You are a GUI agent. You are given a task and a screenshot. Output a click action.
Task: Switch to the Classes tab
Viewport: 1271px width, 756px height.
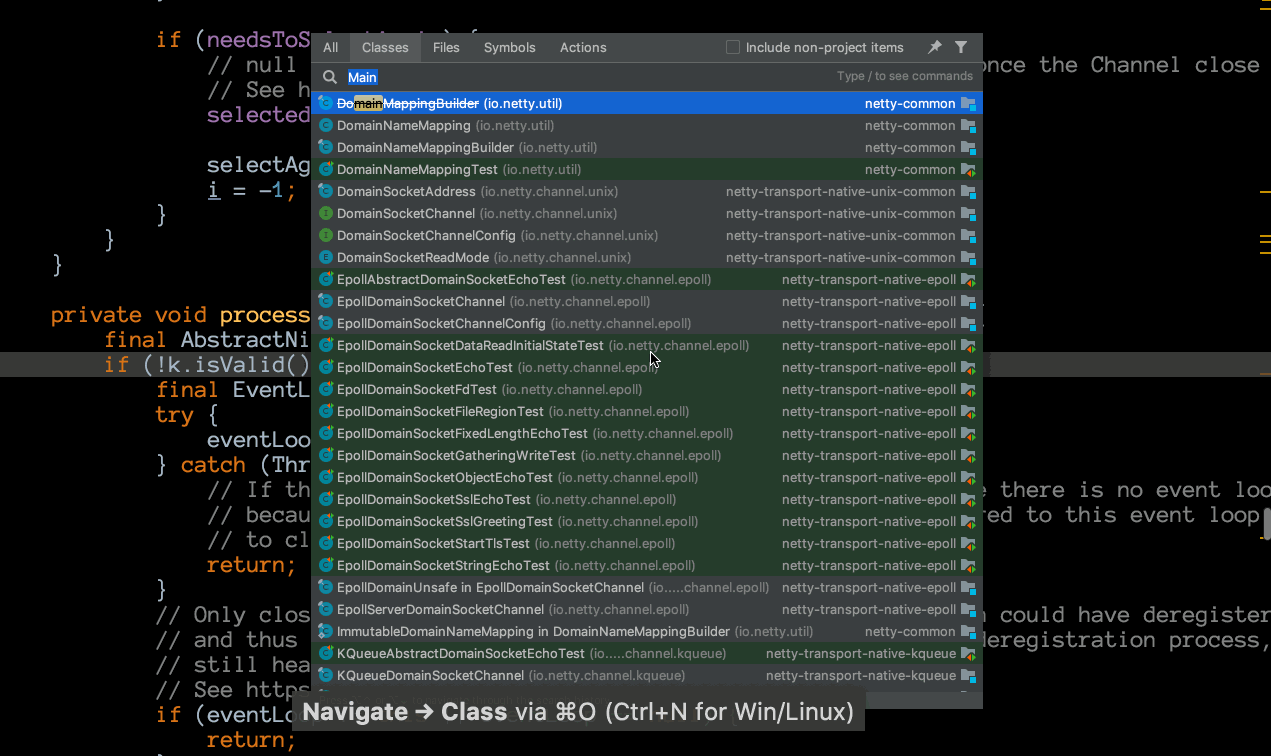[385, 47]
